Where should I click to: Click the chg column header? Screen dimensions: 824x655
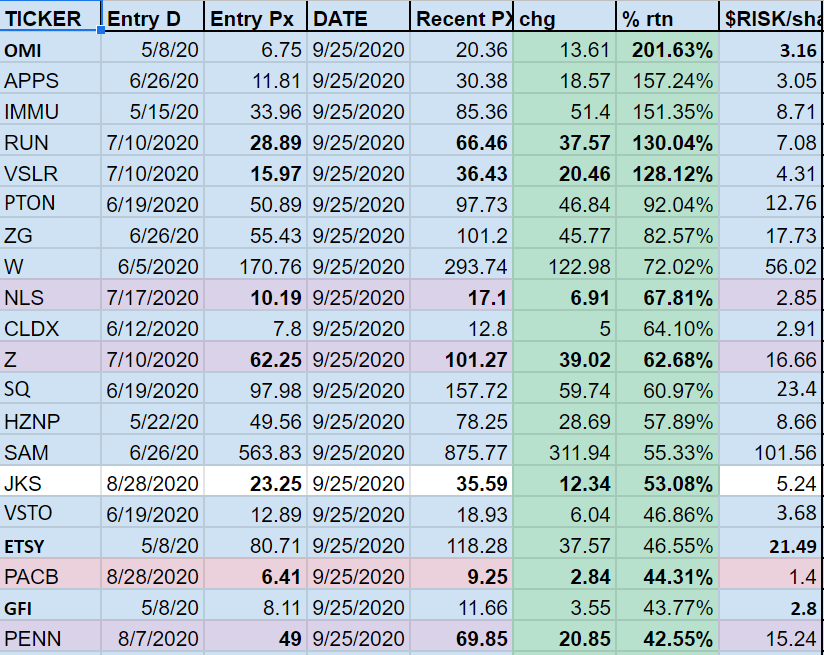click(564, 16)
